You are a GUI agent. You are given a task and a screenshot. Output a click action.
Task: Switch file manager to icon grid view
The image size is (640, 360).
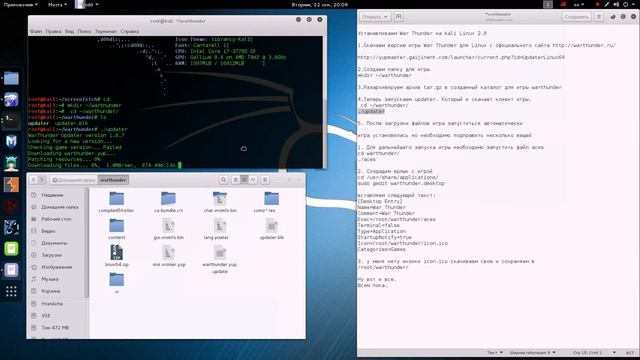point(244,180)
